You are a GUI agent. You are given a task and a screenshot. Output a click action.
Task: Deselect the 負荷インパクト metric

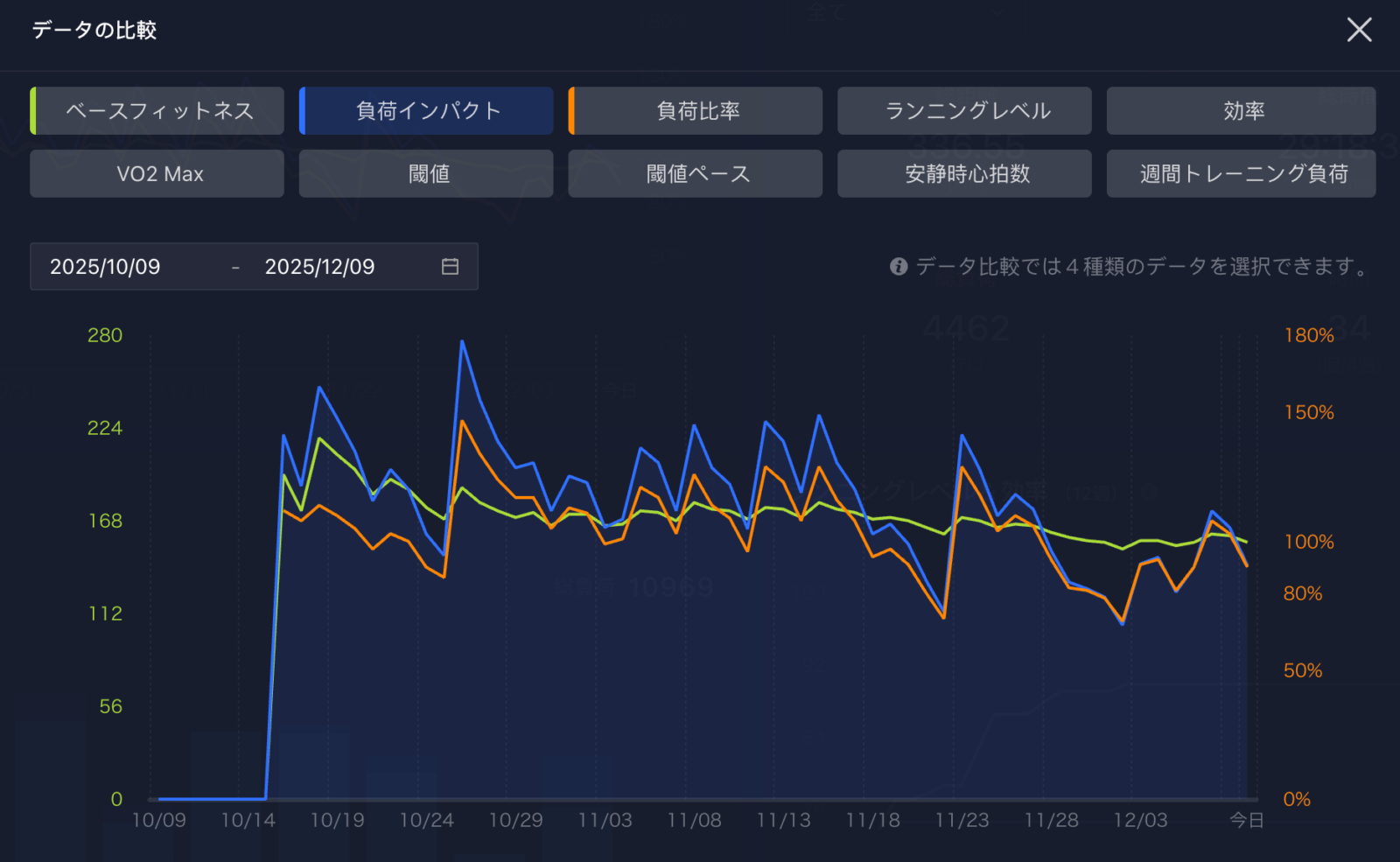click(427, 111)
